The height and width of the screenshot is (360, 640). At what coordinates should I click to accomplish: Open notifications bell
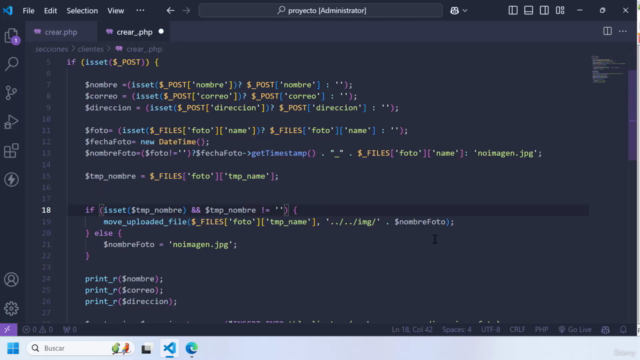click(x=623, y=329)
